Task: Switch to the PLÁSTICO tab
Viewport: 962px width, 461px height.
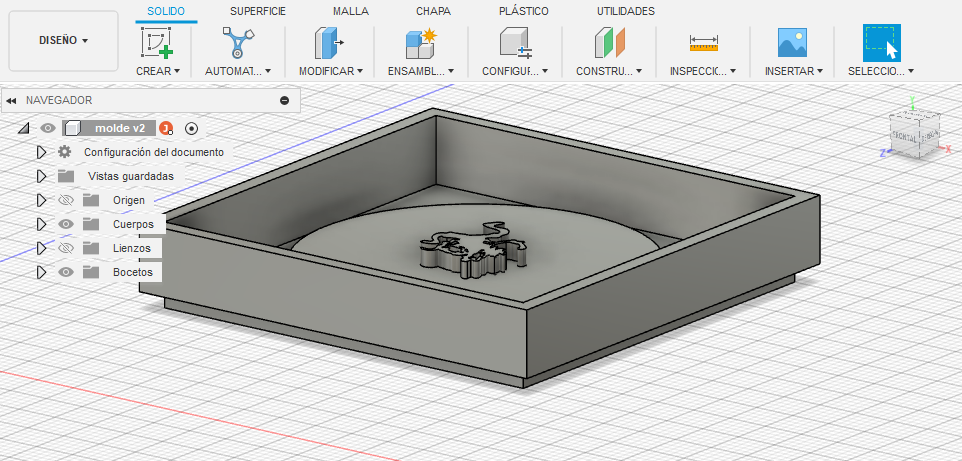Action: (524, 11)
